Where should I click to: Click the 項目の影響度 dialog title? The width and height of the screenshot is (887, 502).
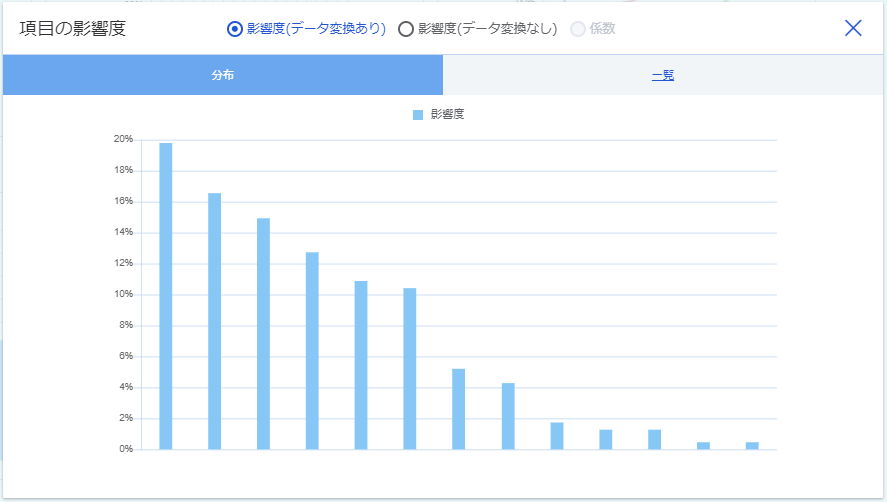72,28
